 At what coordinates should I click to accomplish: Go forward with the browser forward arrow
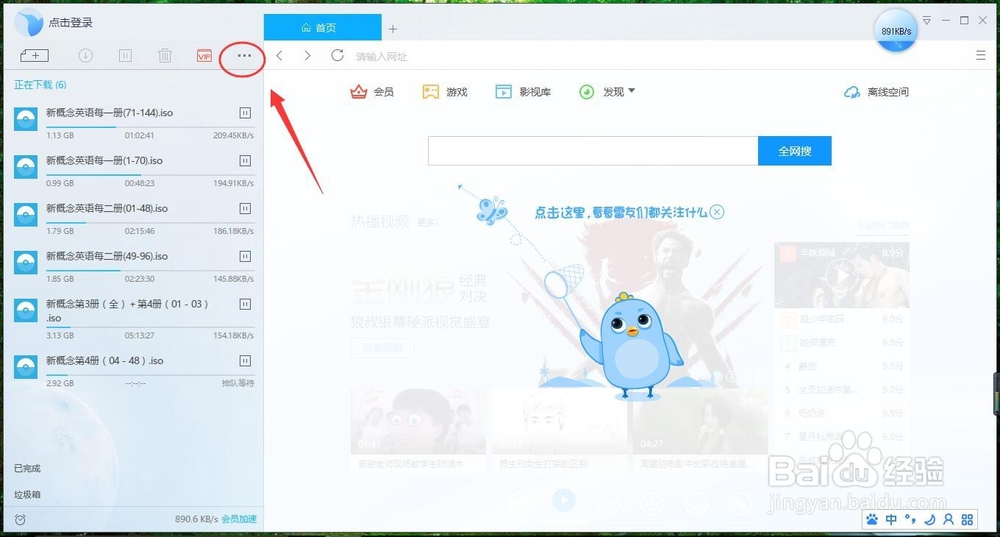pos(307,55)
